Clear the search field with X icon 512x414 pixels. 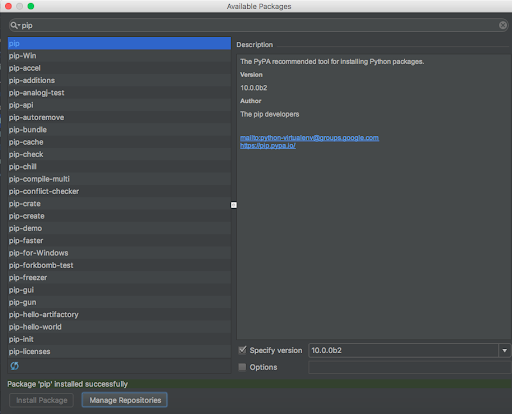tap(503, 25)
